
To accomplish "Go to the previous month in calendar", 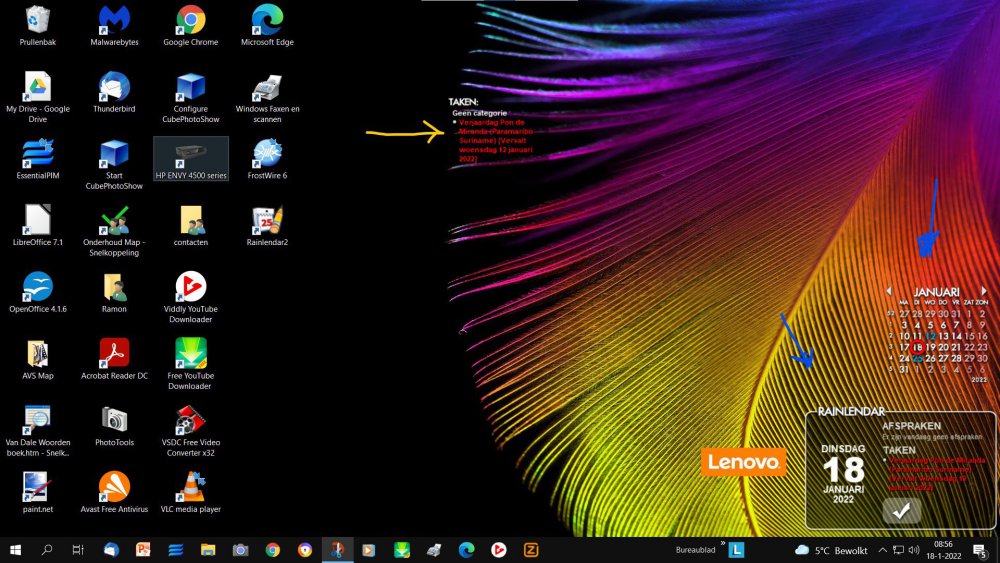I will [889, 292].
